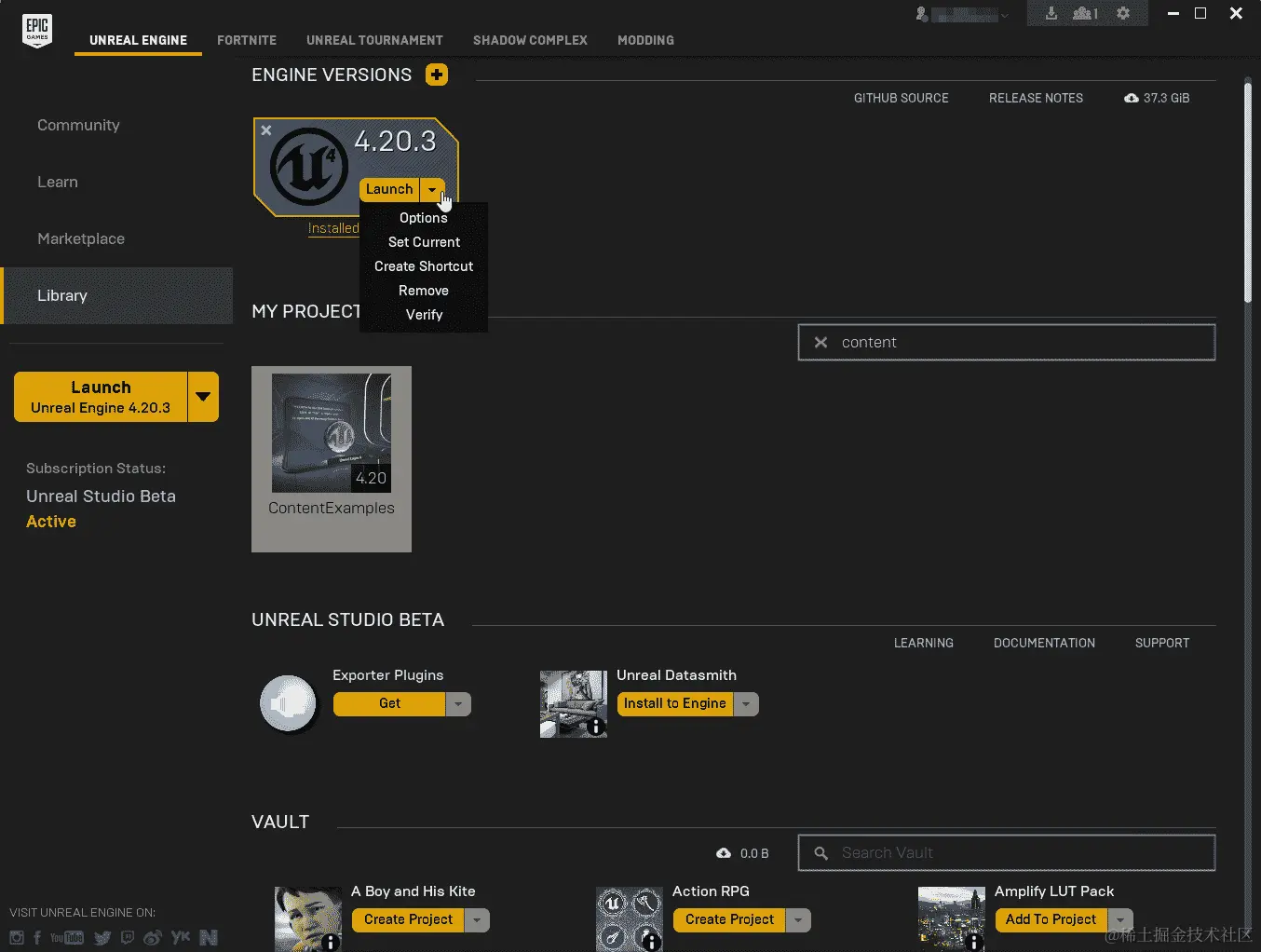Choose Set Current from the engine menu
Screen dimensions: 1261x952
tap(424, 242)
